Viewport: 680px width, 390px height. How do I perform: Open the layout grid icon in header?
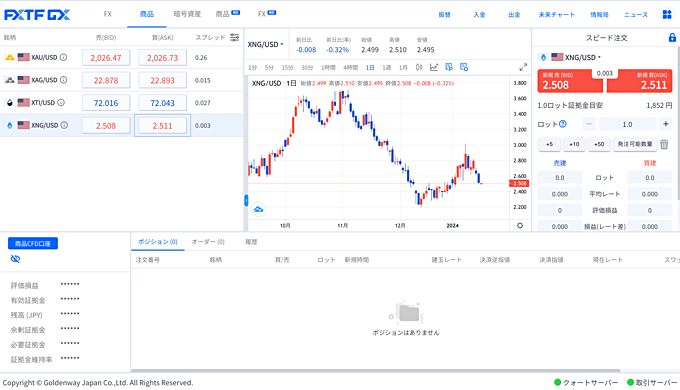coord(667,14)
